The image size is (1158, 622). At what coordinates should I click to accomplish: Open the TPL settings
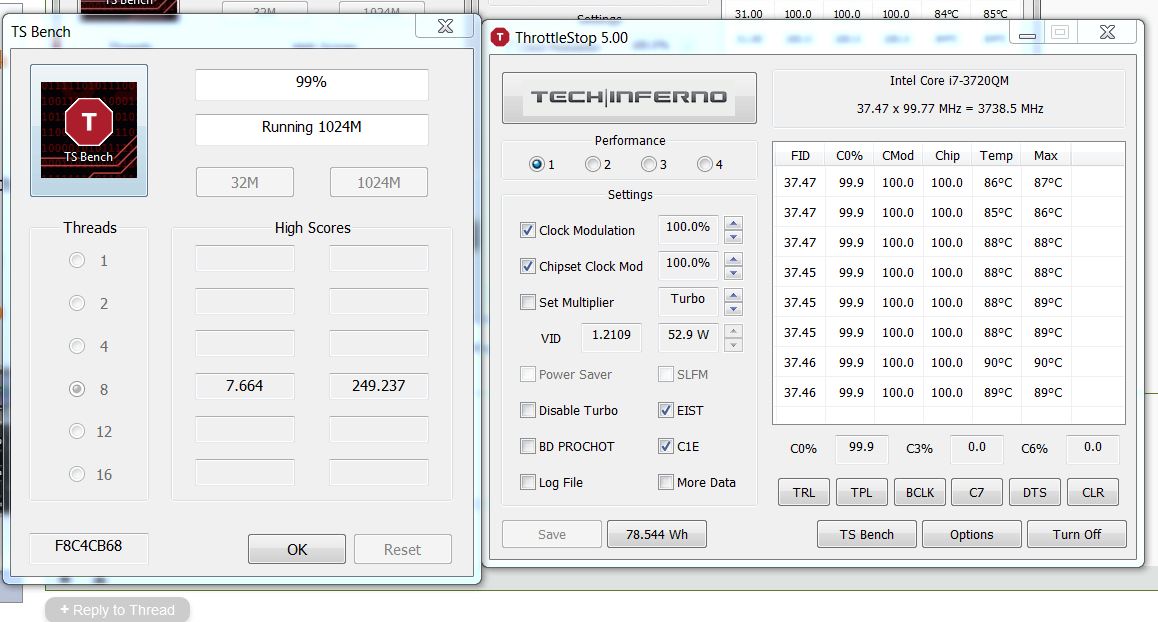point(861,492)
